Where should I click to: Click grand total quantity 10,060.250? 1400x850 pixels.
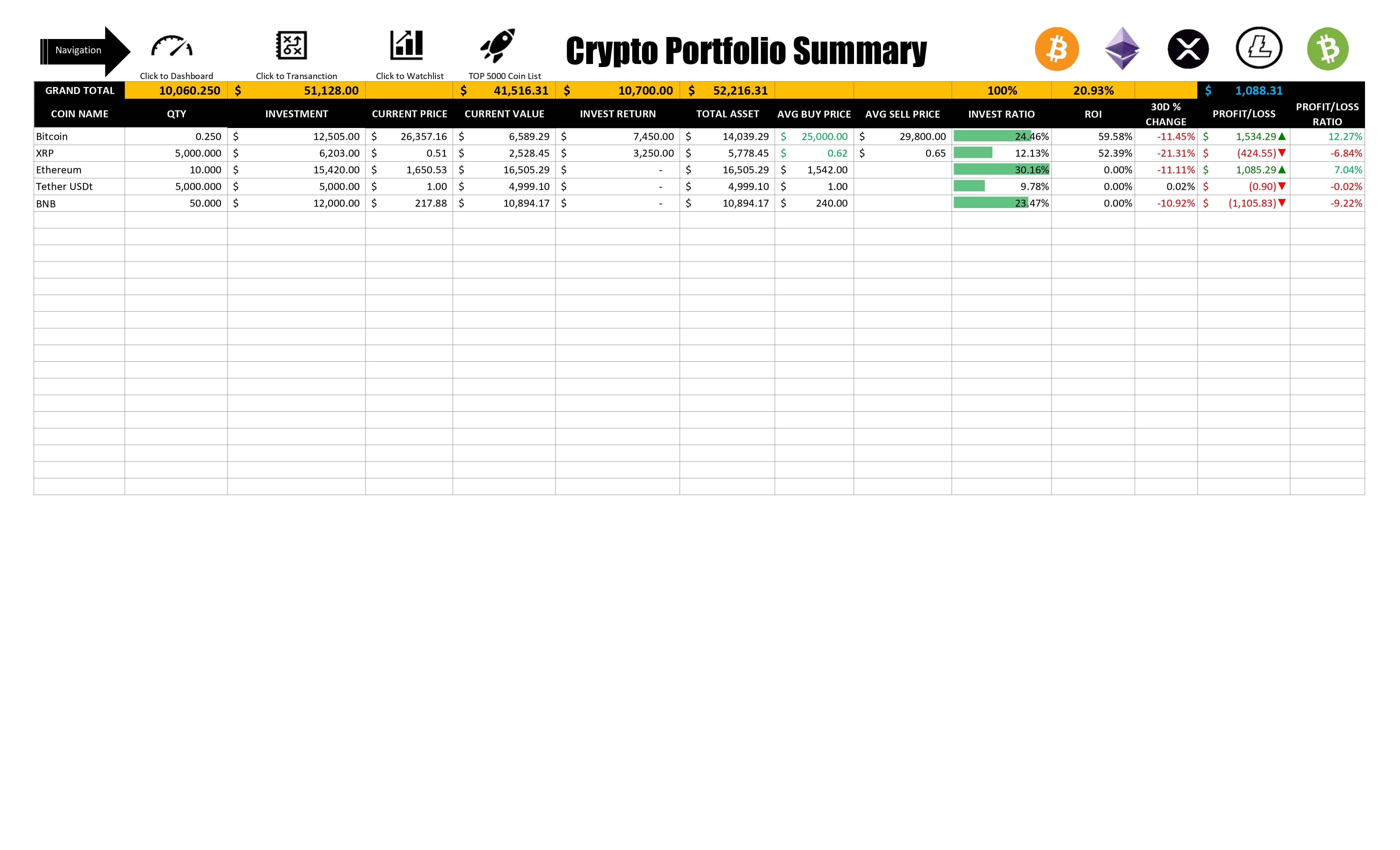176,90
